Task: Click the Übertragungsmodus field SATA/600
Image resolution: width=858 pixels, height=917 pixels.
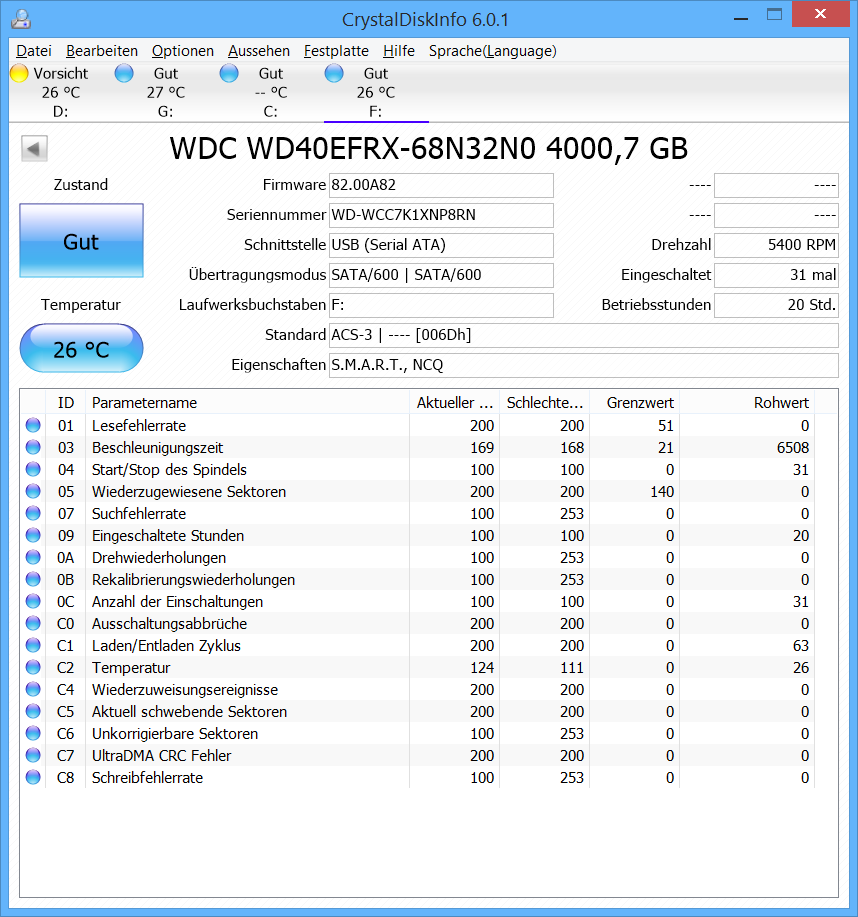Action: pyautogui.click(x=441, y=275)
